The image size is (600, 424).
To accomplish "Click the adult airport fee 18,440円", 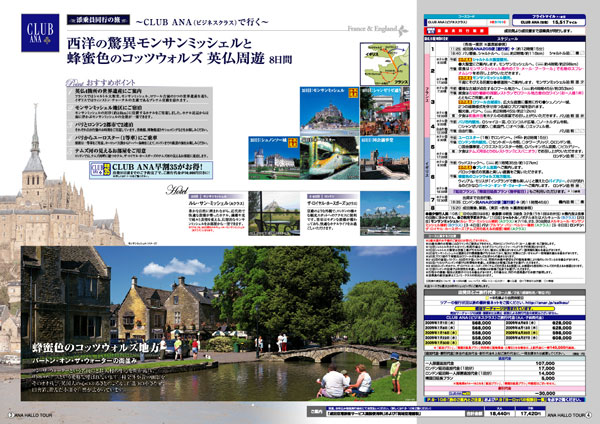I will click(499, 414).
